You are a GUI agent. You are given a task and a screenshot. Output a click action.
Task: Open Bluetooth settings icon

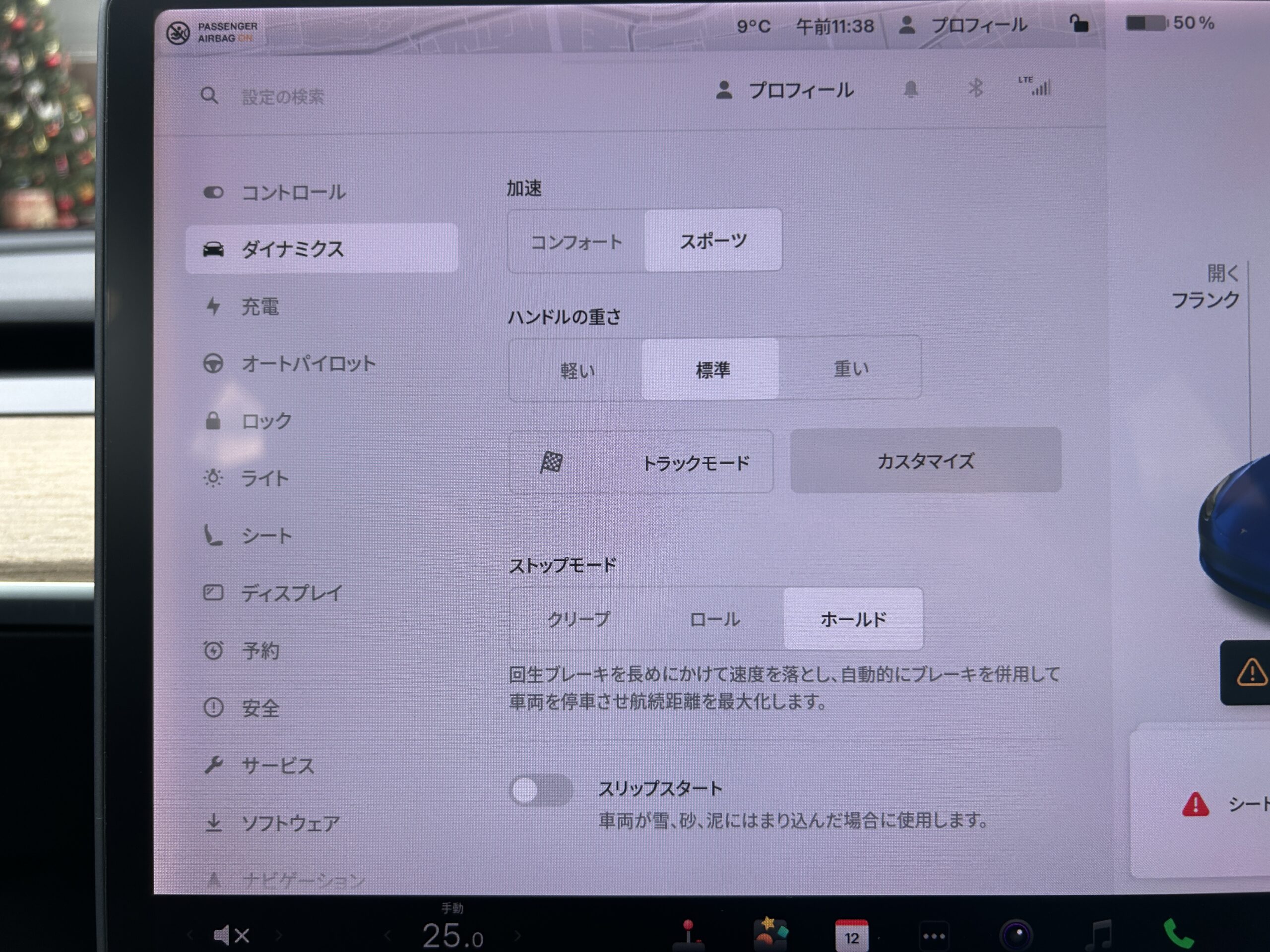click(975, 88)
